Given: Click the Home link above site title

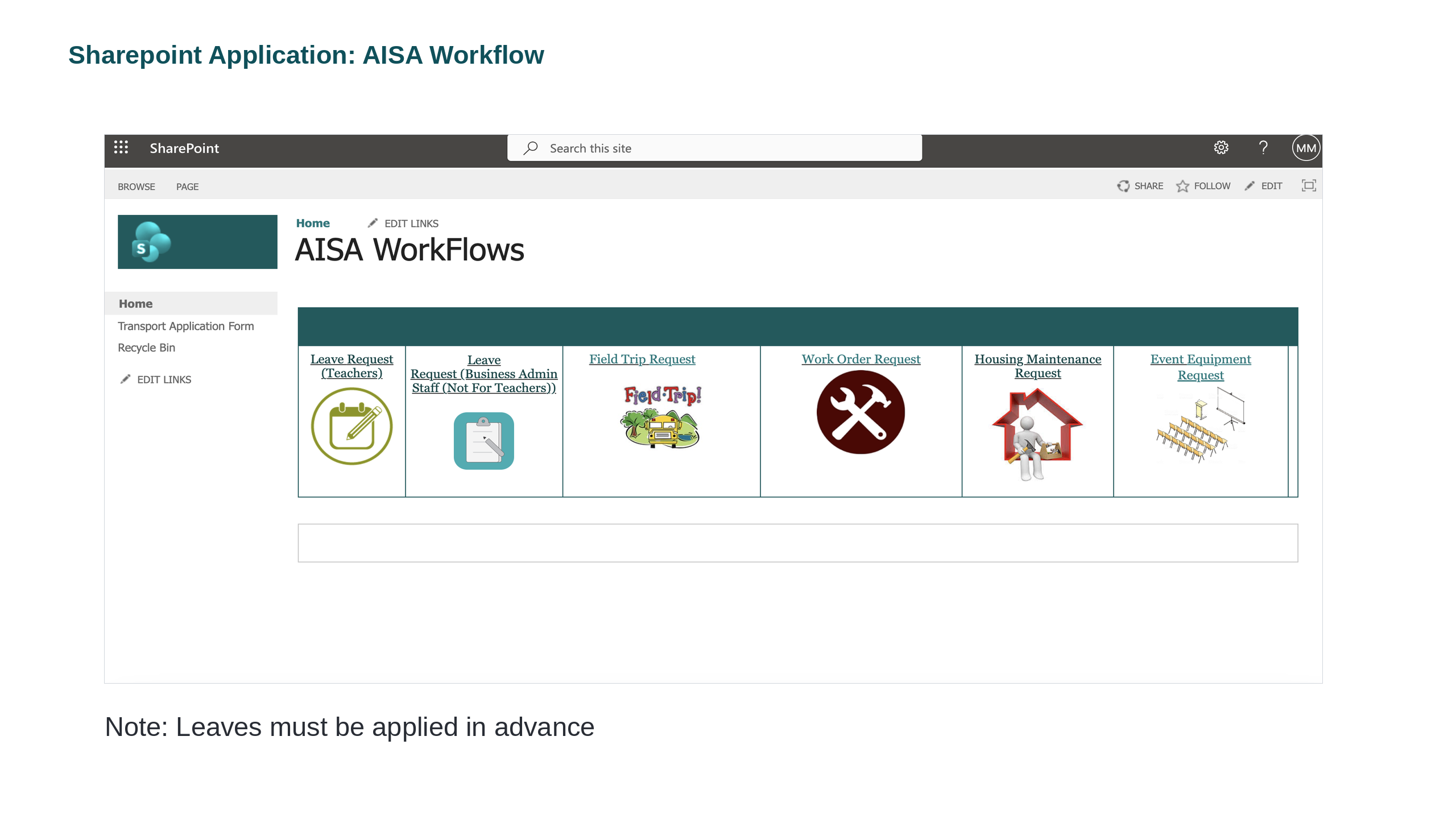Looking at the screenshot, I should [313, 223].
